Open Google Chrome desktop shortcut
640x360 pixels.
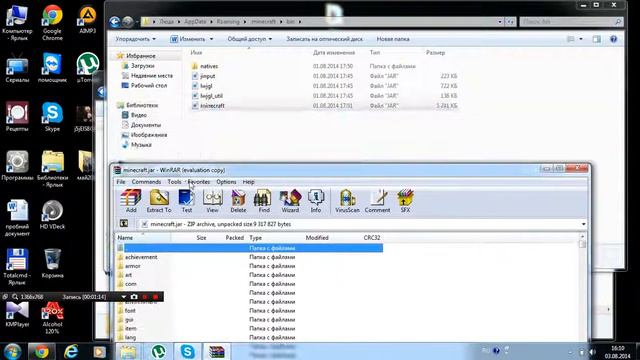[52, 22]
